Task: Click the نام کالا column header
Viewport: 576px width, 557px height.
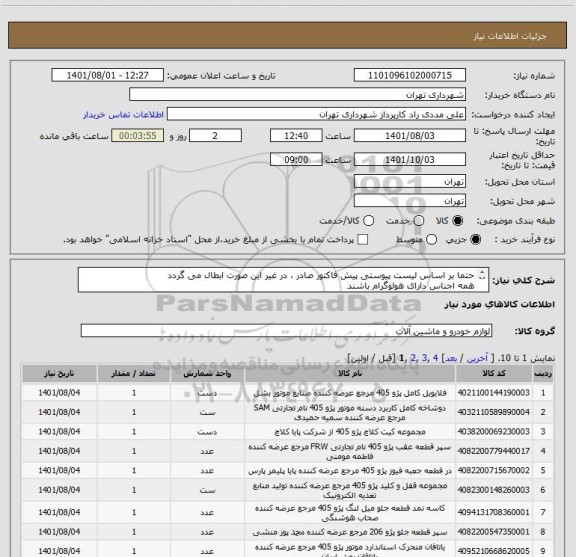Action: [x=350, y=373]
